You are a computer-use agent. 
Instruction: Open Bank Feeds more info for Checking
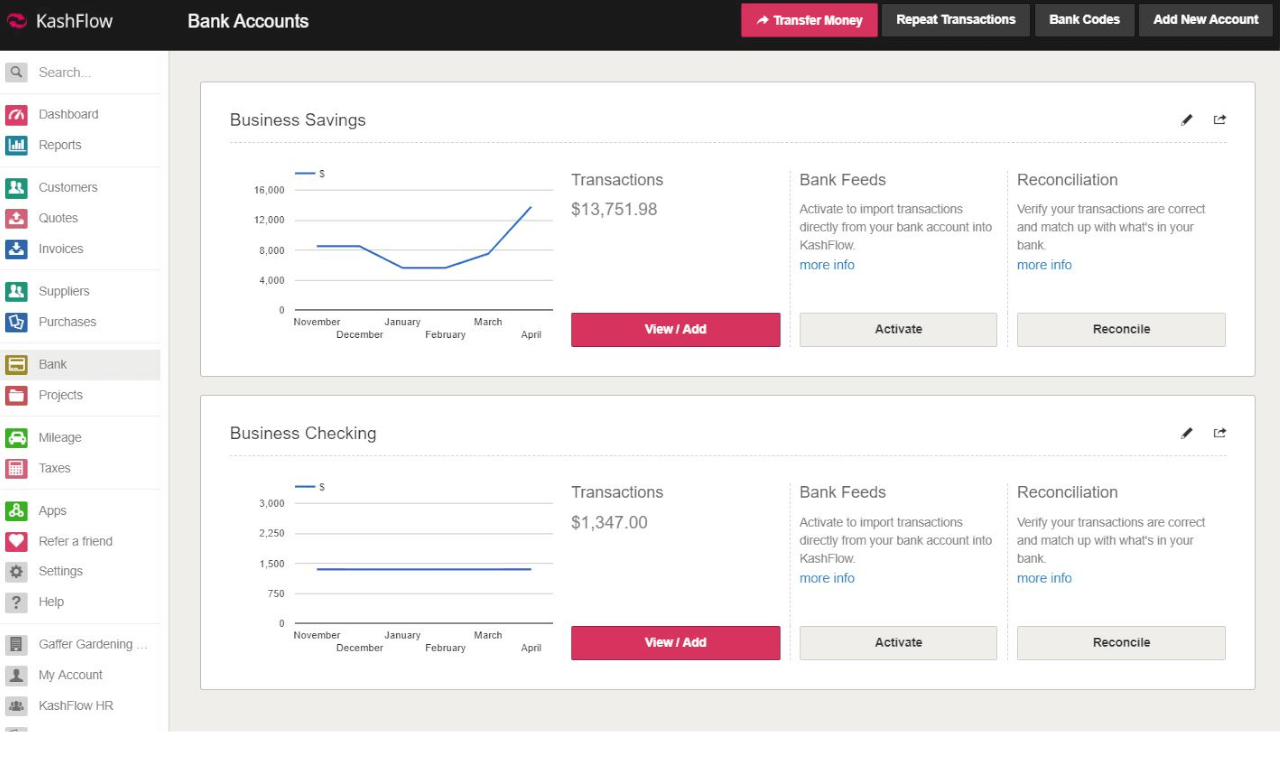827,578
